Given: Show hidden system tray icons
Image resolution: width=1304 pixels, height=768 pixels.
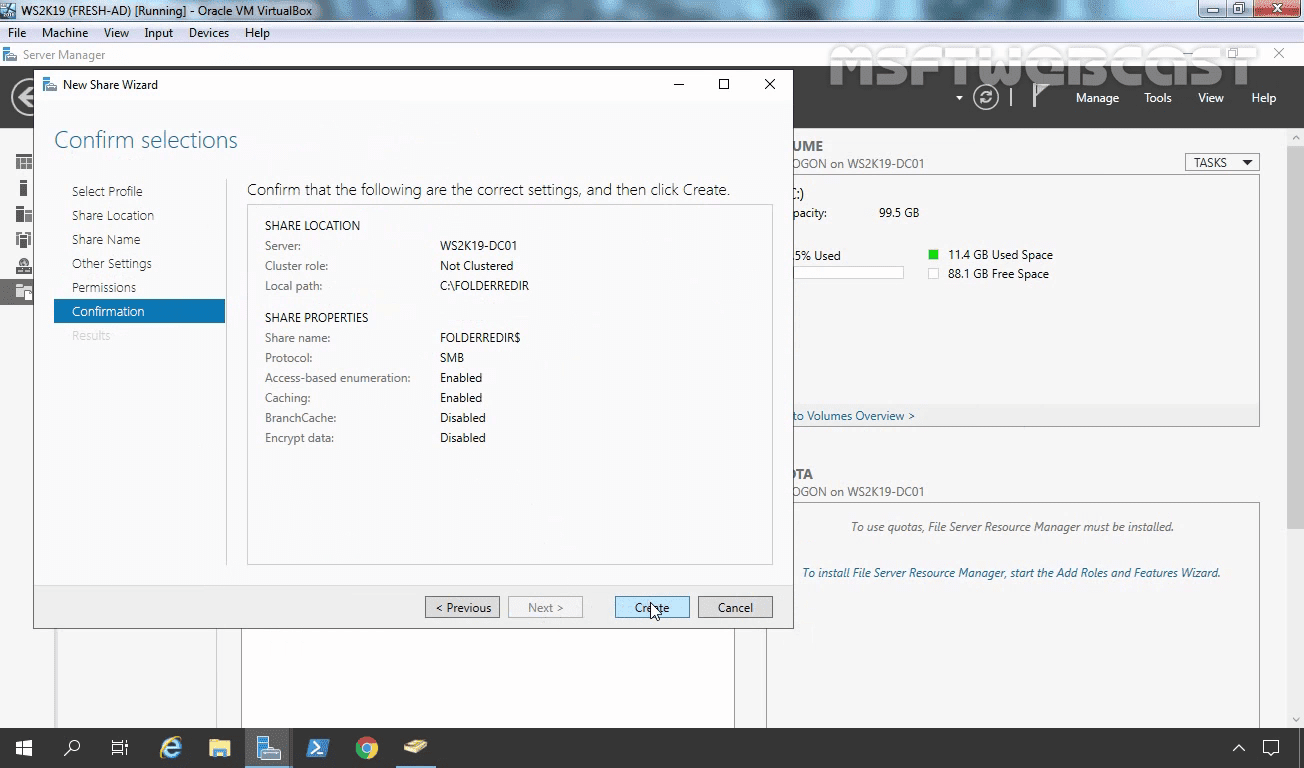Looking at the screenshot, I should pyautogui.click(x=1238, y=747).
